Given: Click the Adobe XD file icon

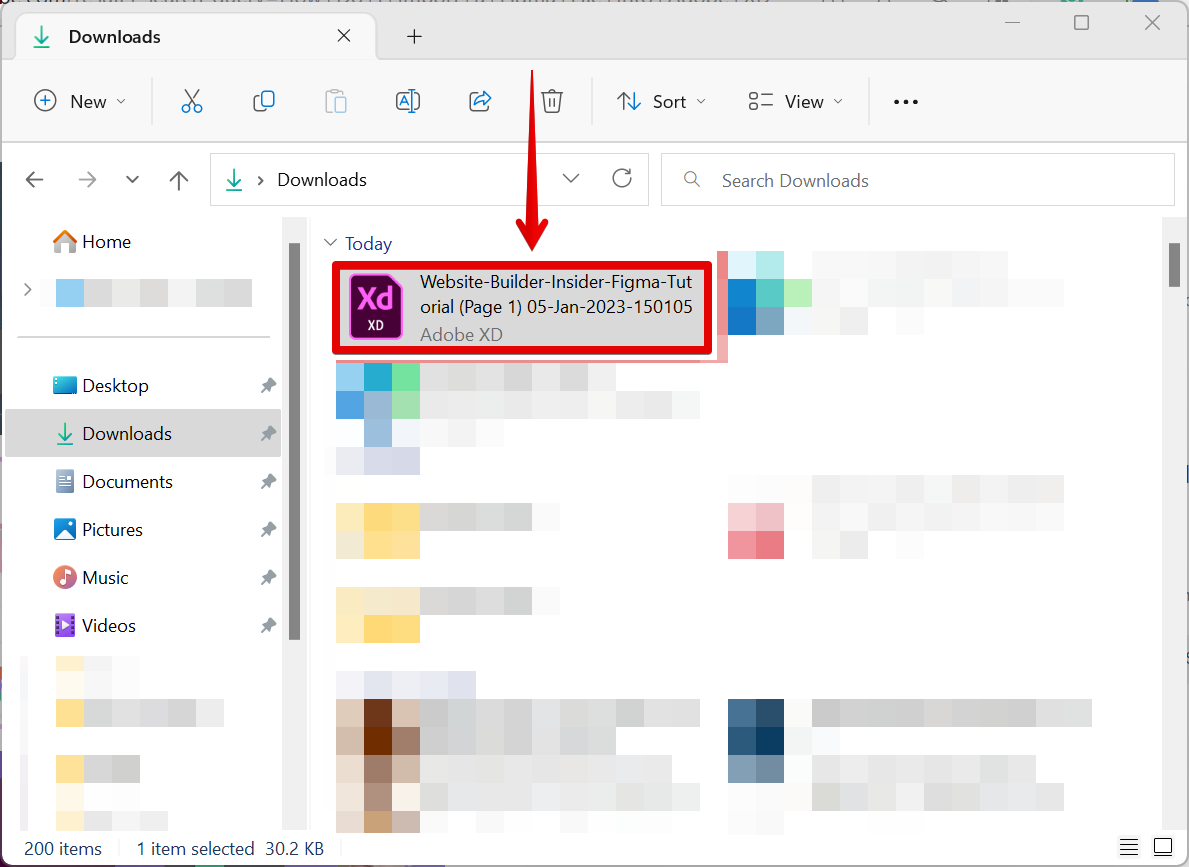Looking at the screenshot, I should pos(375,306).
